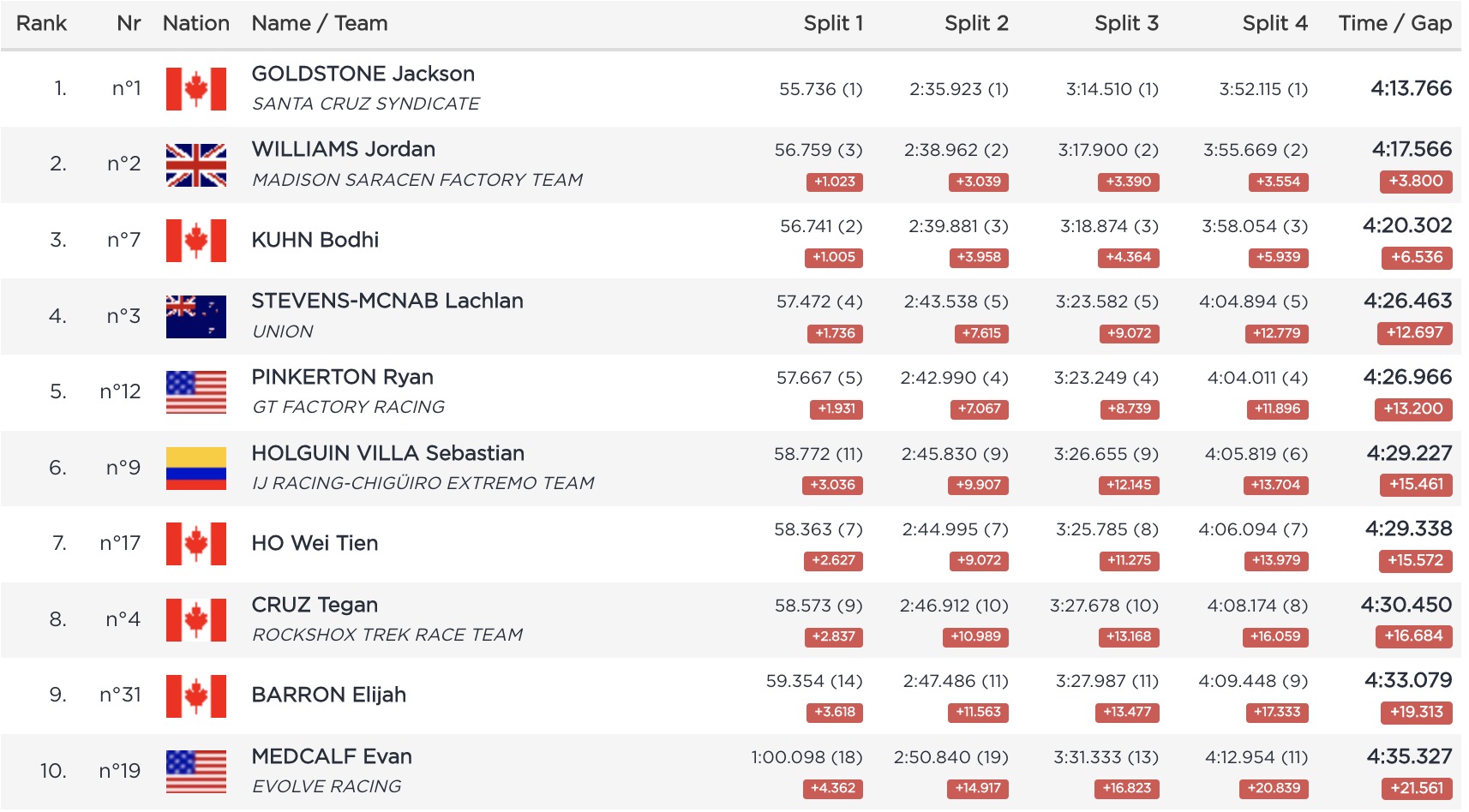The width and height of the screenshot is (1469, 812).
Task: Sort by the Split 1 column header
Action: coord(832,23)
